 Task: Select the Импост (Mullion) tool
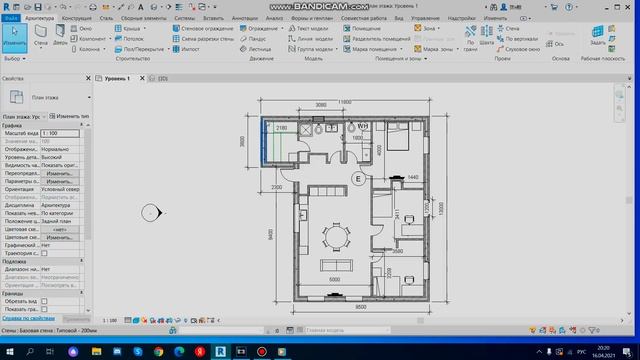pyautogui.click(x=186, y=49)
